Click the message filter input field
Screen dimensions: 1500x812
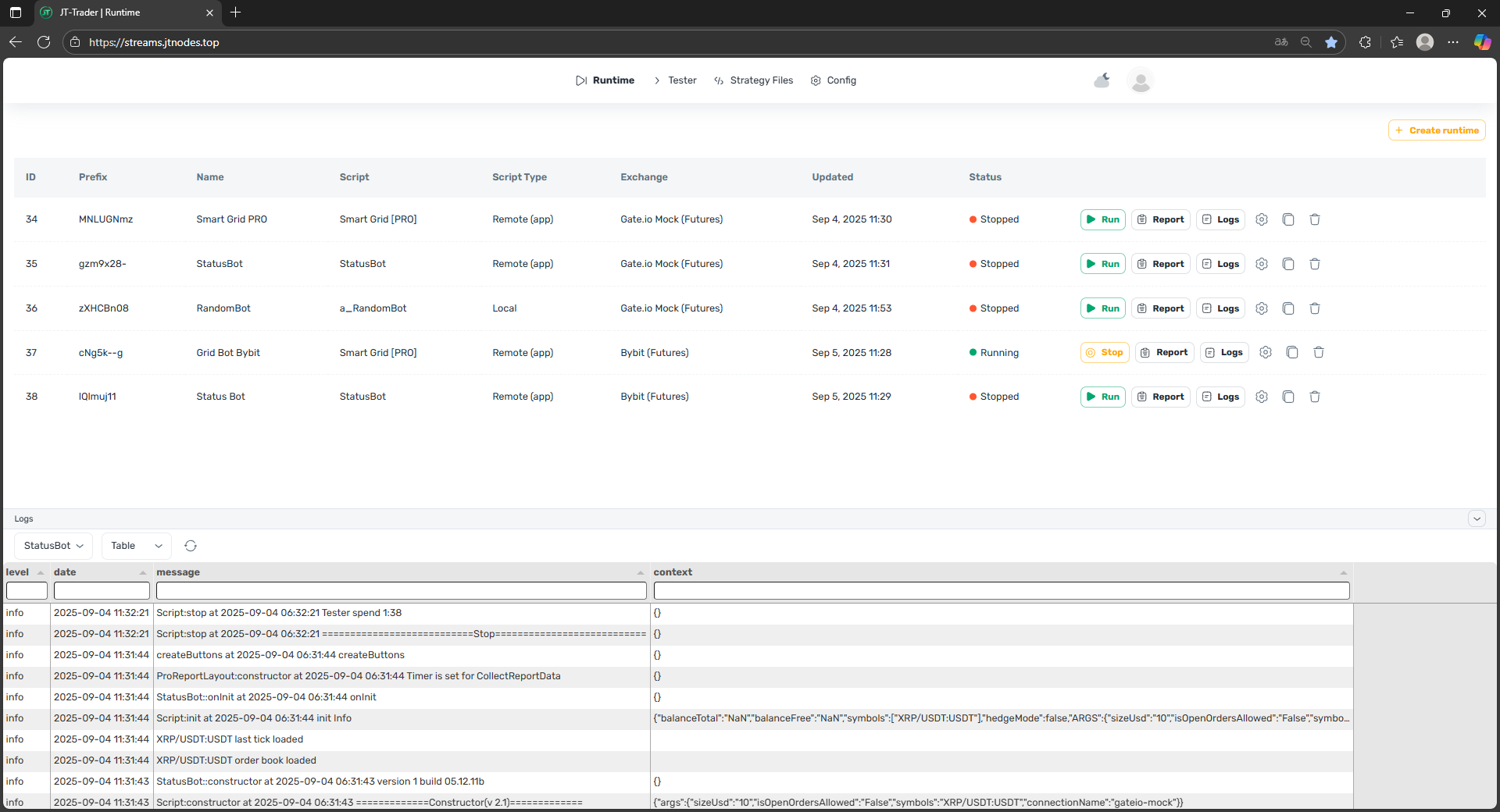(401, 591)
